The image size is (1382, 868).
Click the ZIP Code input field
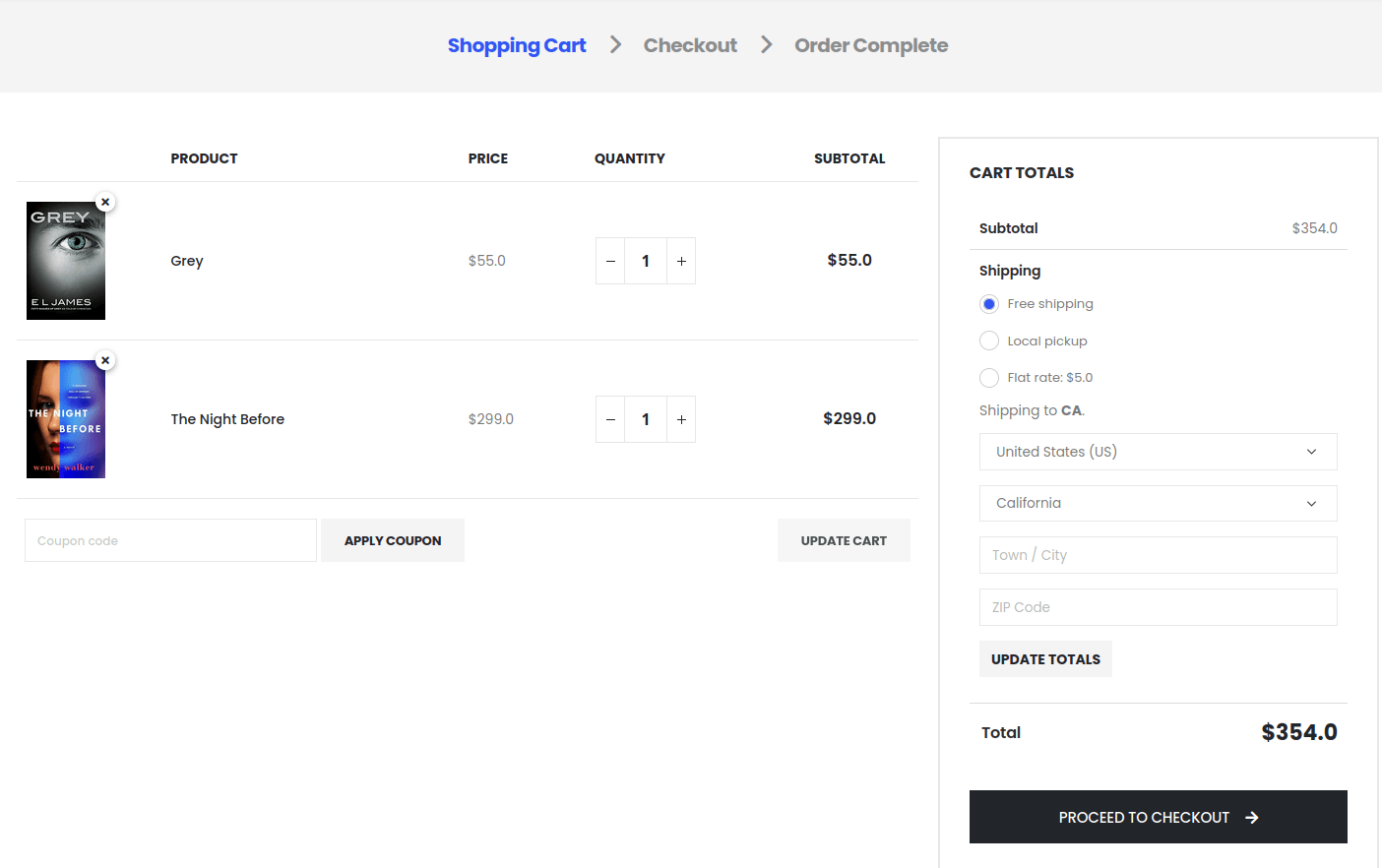tap(1158, 606)
